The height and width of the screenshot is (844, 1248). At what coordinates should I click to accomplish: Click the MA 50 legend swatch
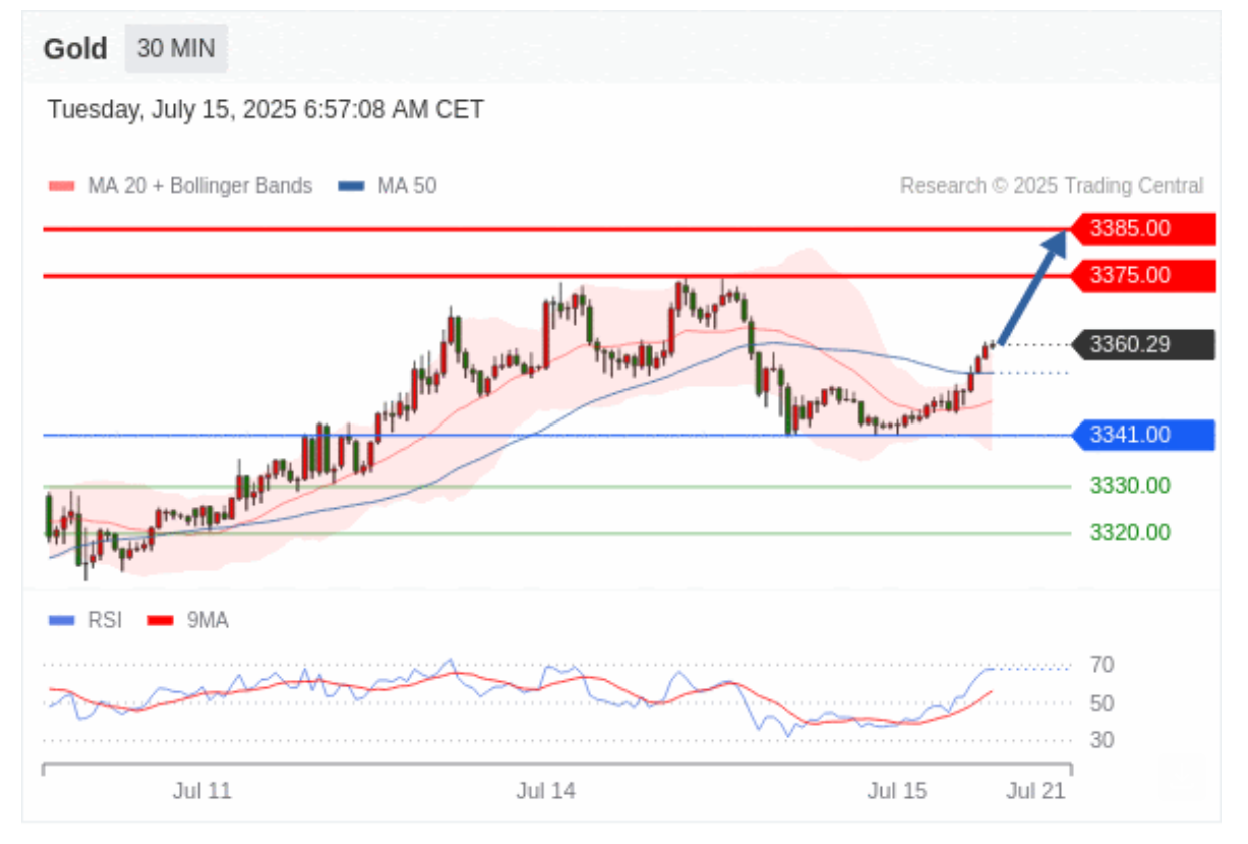351,186
